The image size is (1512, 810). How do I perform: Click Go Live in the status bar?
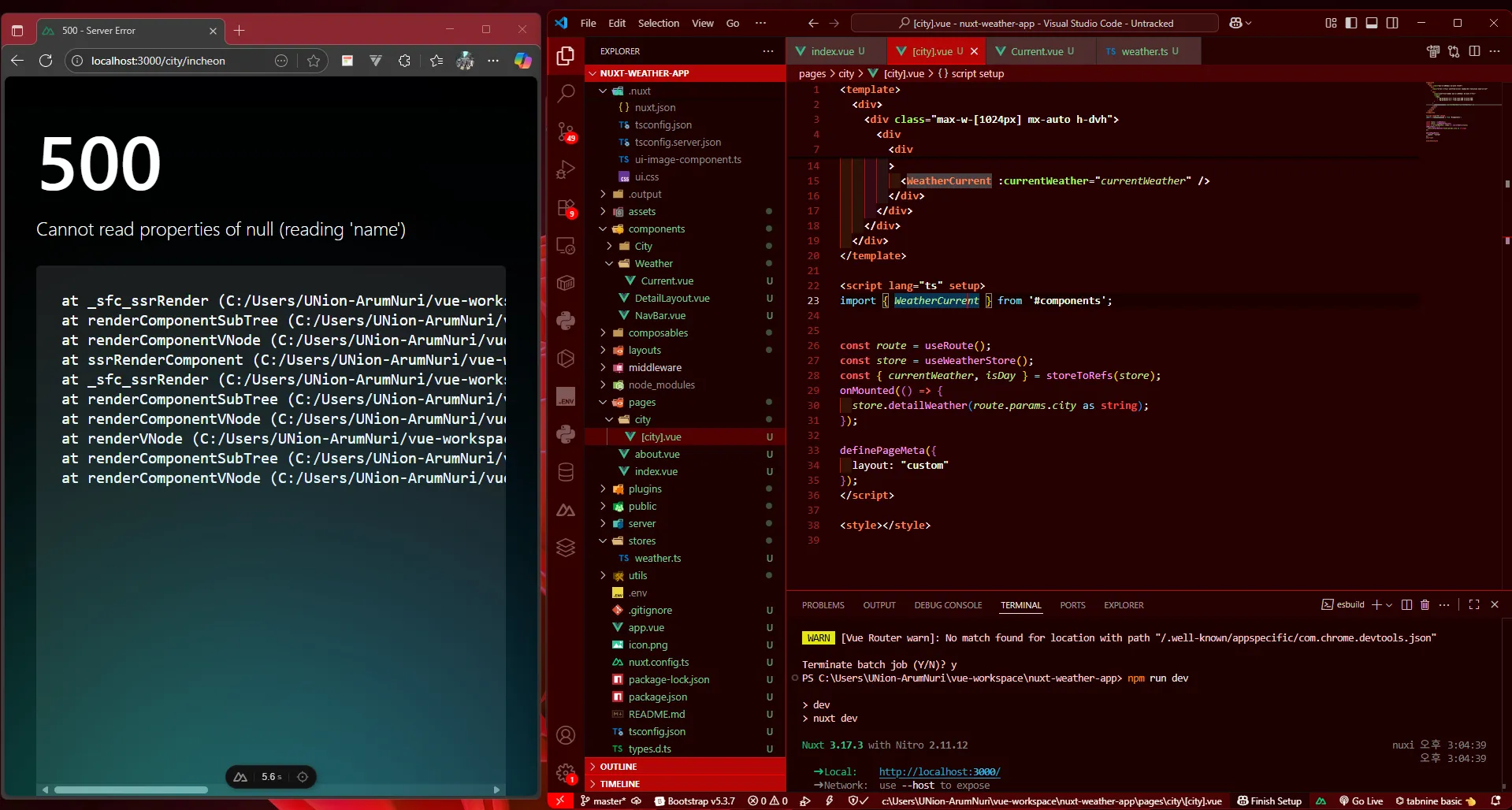1361,801
